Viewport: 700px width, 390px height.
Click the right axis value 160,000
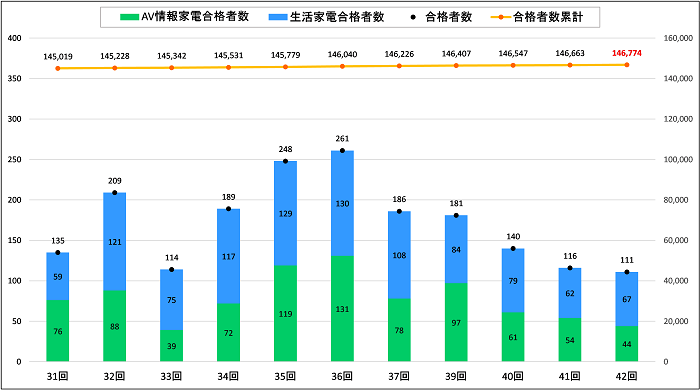pyautogui.click(x=678, y=38)
